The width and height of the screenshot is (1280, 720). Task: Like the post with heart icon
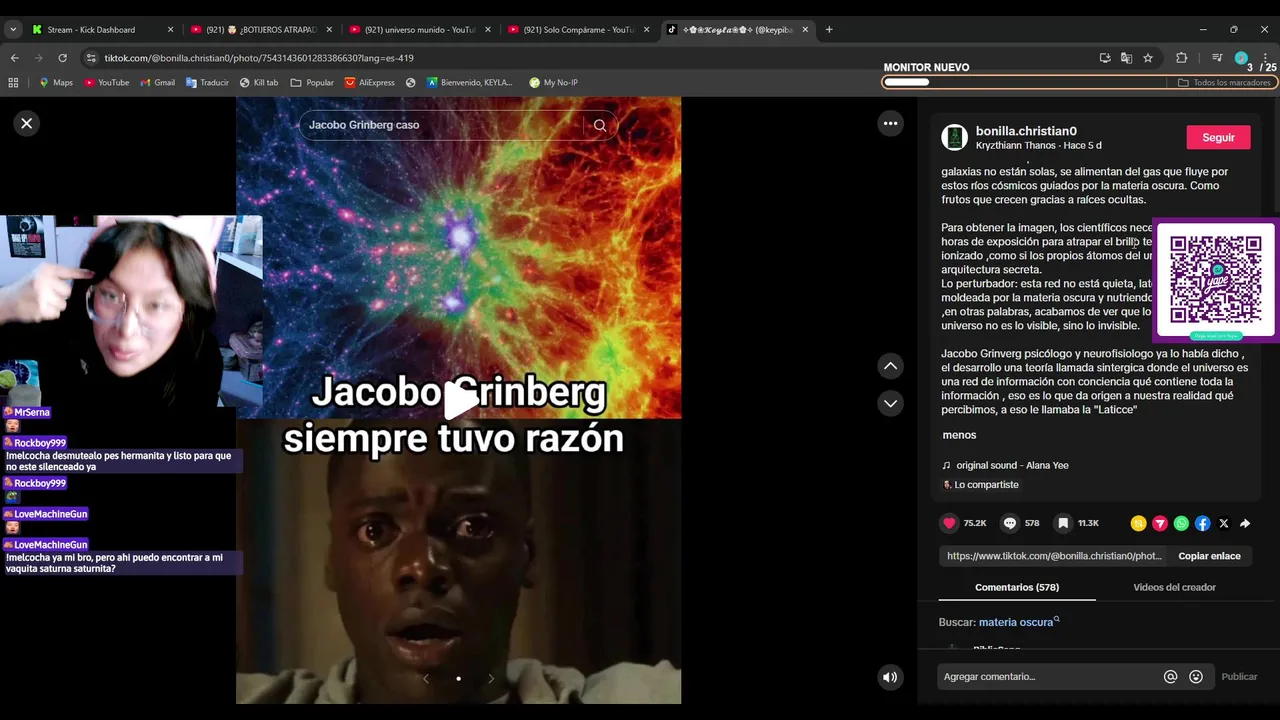949,523
